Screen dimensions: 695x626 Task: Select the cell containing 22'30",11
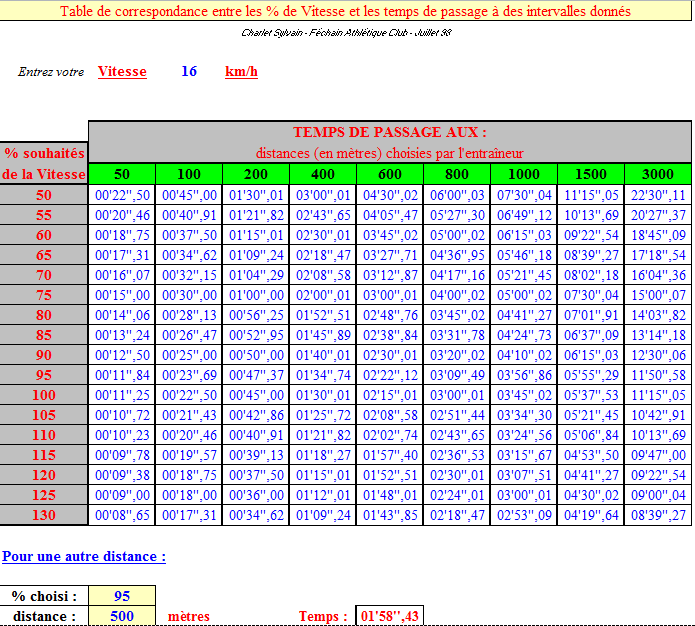[657, 195]
